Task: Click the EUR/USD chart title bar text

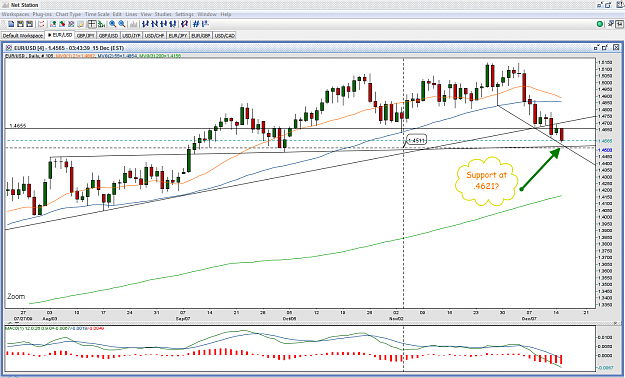Action: point(69,48)
